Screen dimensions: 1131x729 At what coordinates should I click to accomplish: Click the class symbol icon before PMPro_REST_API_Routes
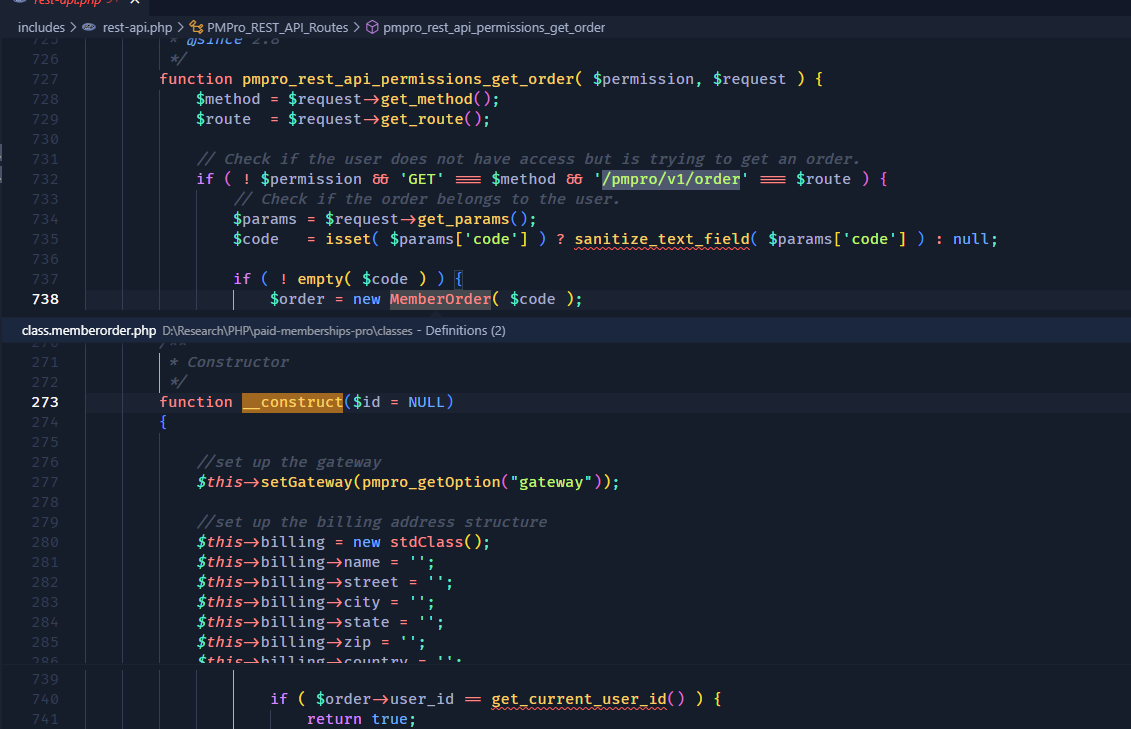click(x=195, y=27)
